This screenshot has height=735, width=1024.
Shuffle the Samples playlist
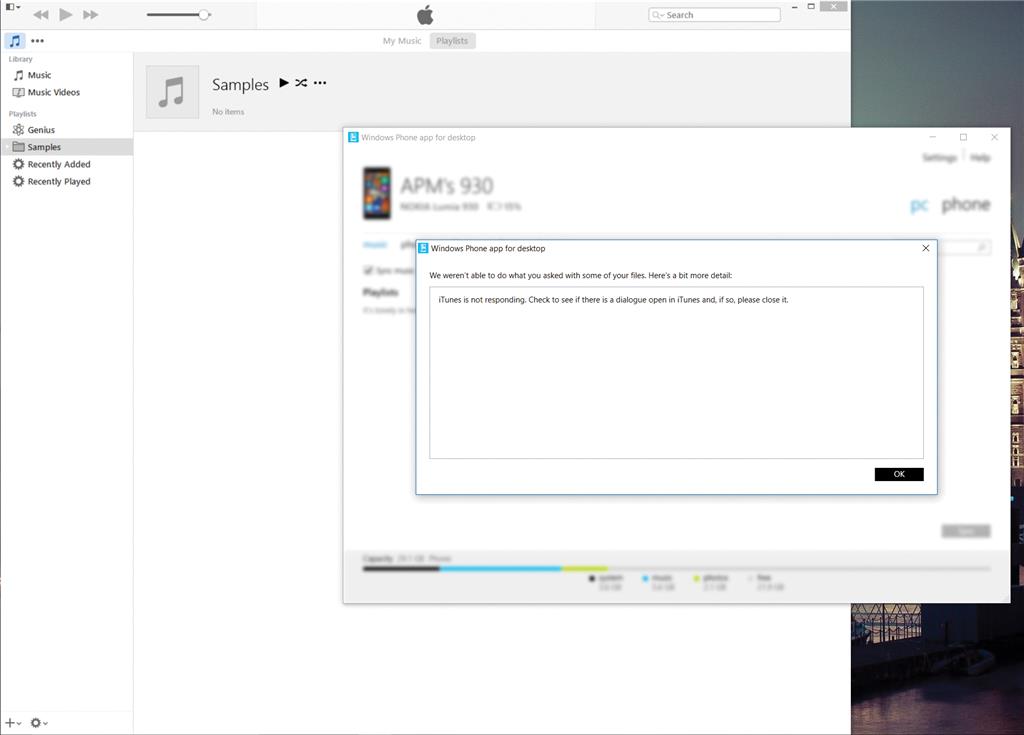click(301, 83)
